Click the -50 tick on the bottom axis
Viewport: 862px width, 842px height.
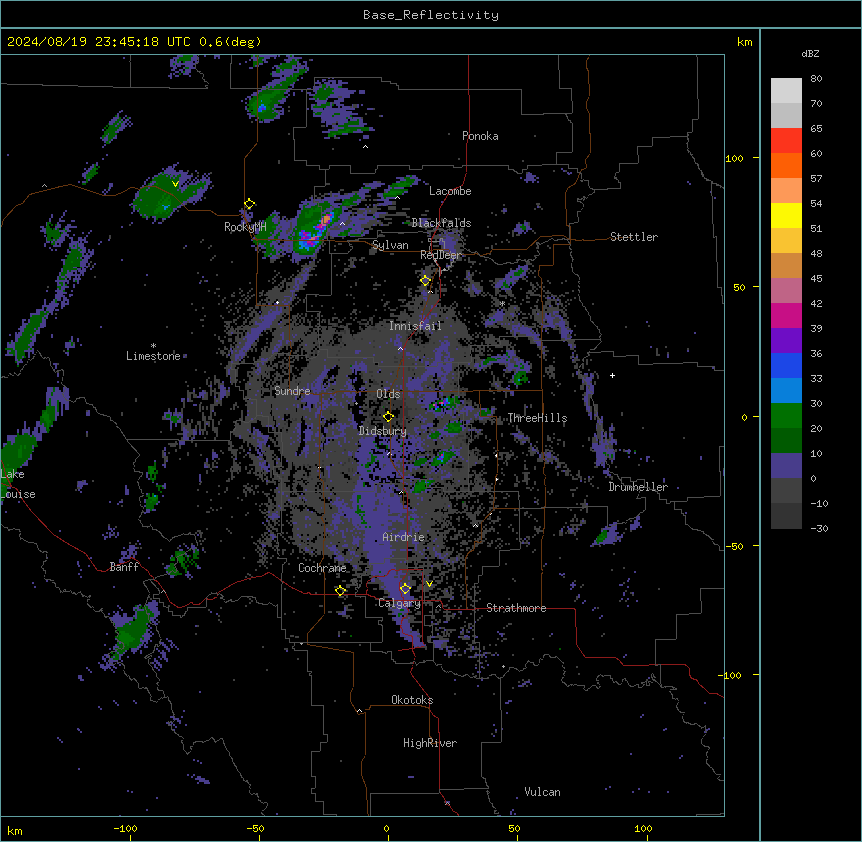tap(255, 828)
